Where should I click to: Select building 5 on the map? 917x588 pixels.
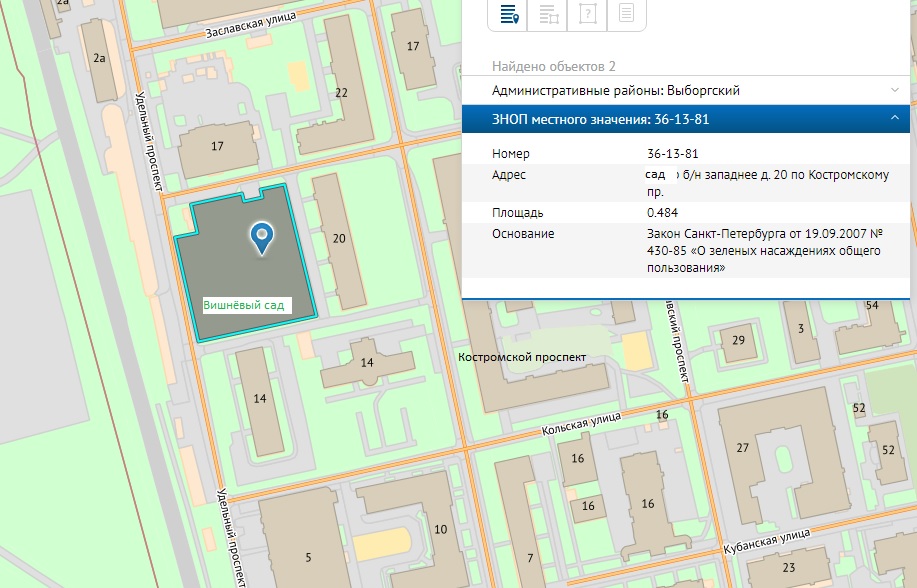[308, 556]
